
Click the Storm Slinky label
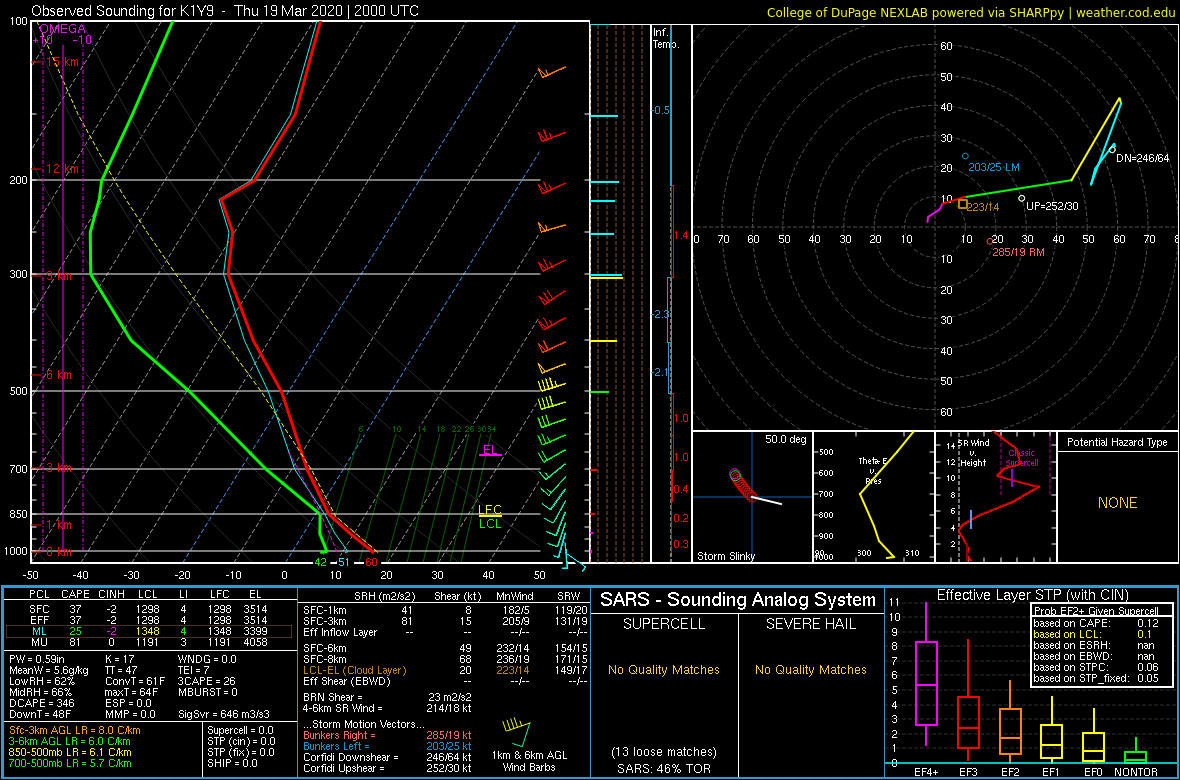725,556
